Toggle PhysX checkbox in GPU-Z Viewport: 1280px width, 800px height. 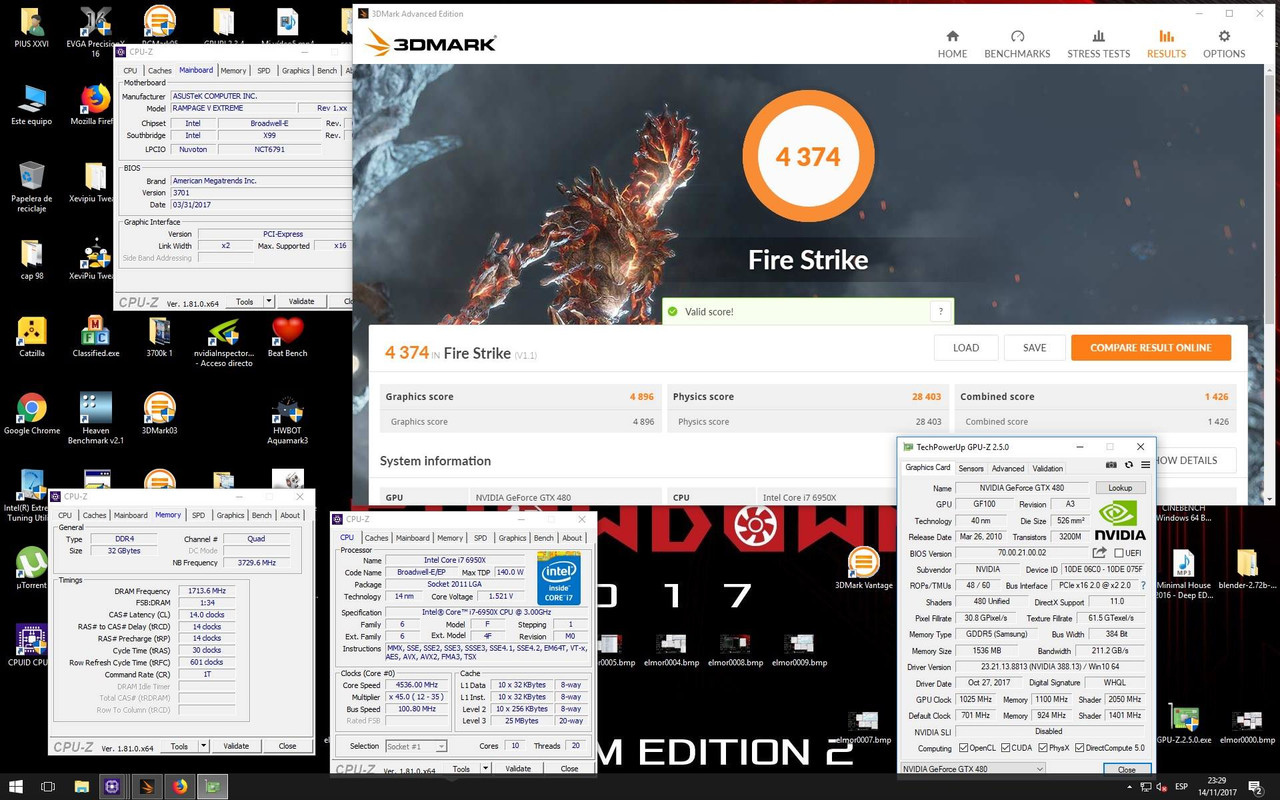point(1043,748)
